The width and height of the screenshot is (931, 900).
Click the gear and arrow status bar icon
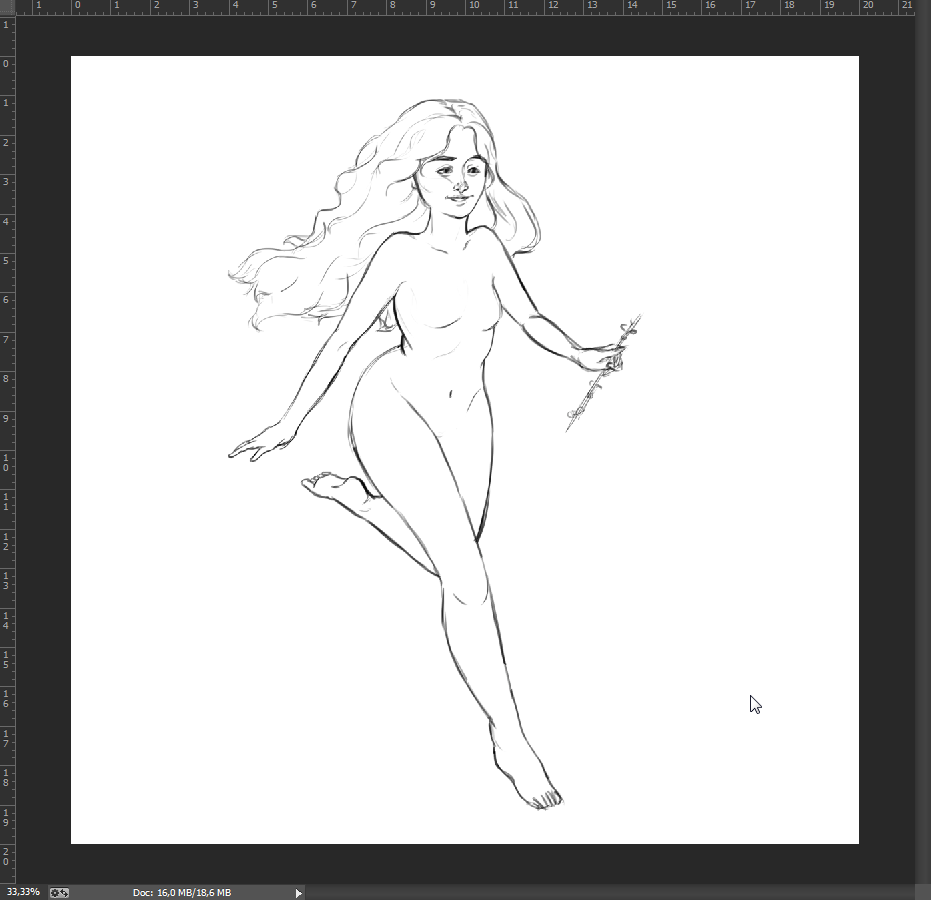(59, 892)
